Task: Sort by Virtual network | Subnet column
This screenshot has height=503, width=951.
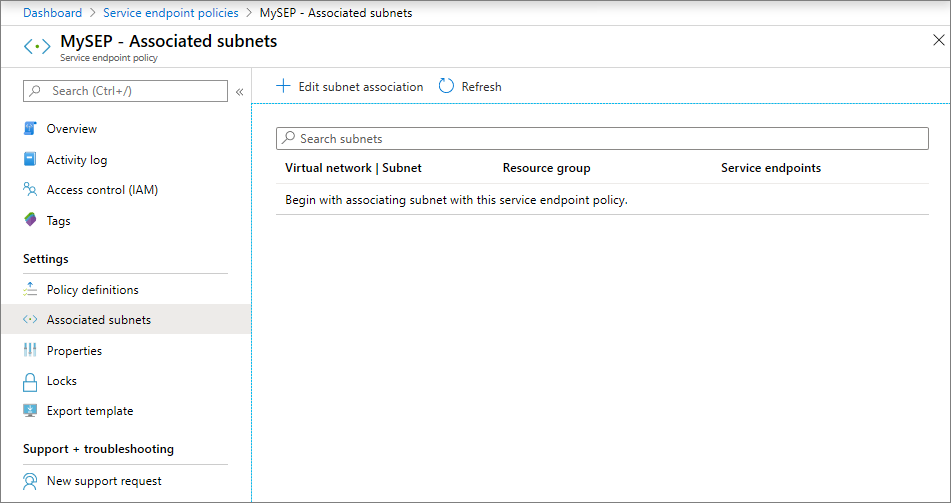Action: (x=353, y=168)
